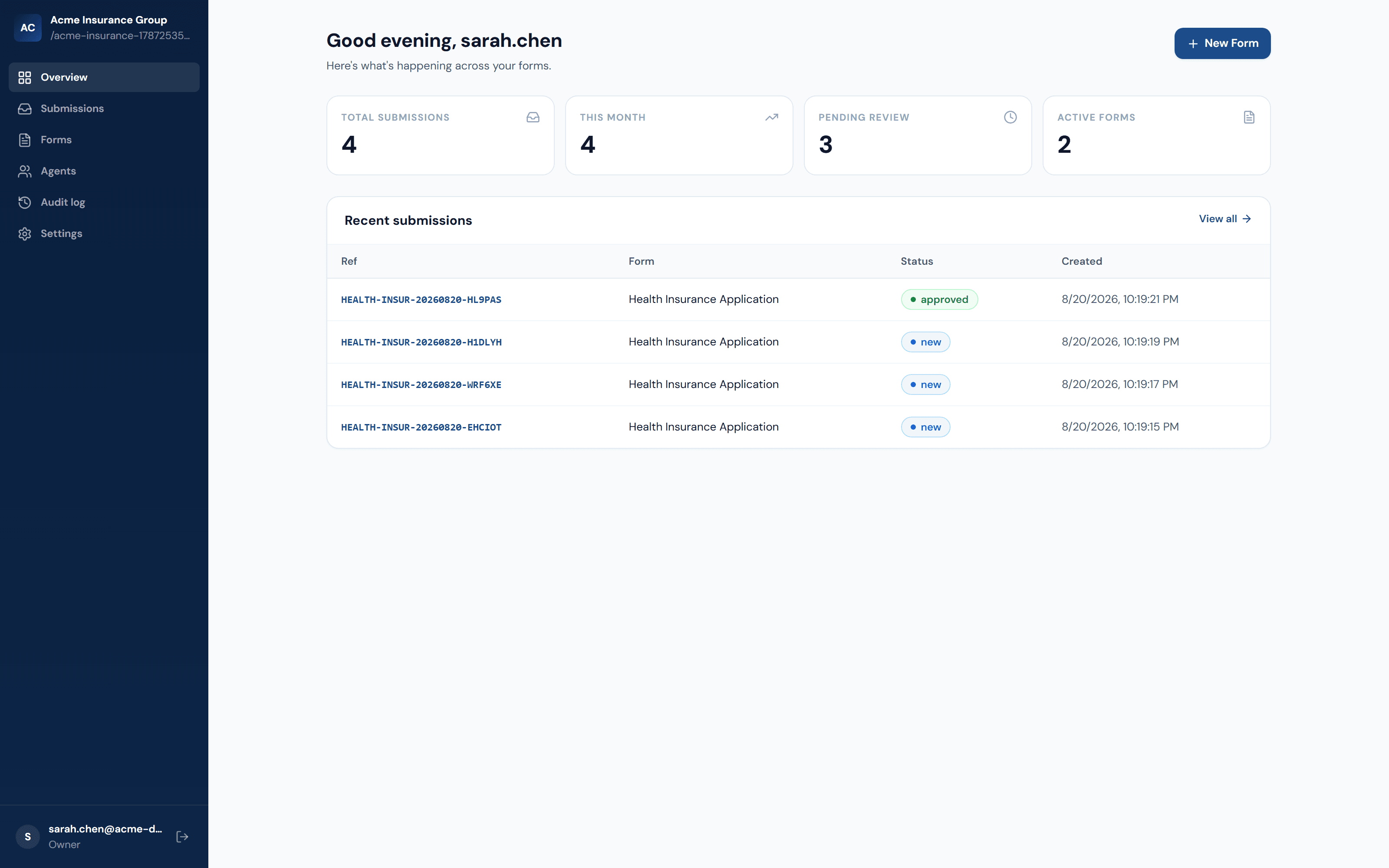
Task: Click the Forms document icon in sidebar
Action: coord(25,140)
